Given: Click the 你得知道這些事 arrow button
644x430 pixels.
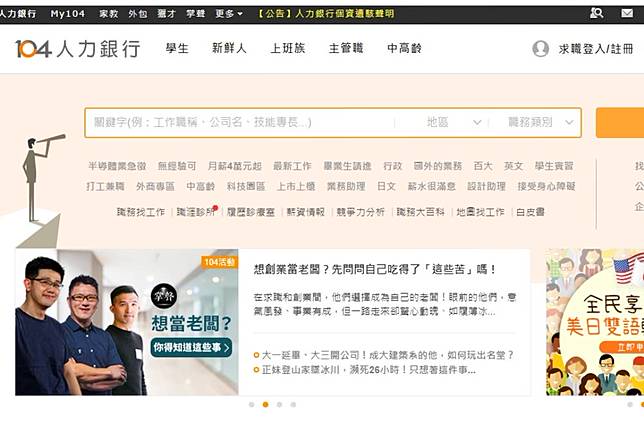Looking at the screenshot, I should coord(191,347).
